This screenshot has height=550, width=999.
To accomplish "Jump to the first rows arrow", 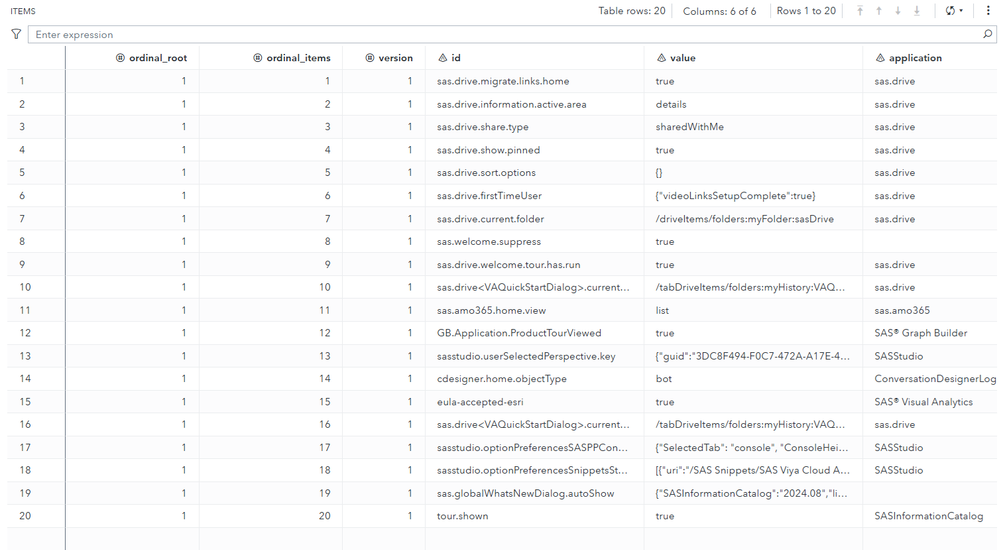I will [860, 11].
